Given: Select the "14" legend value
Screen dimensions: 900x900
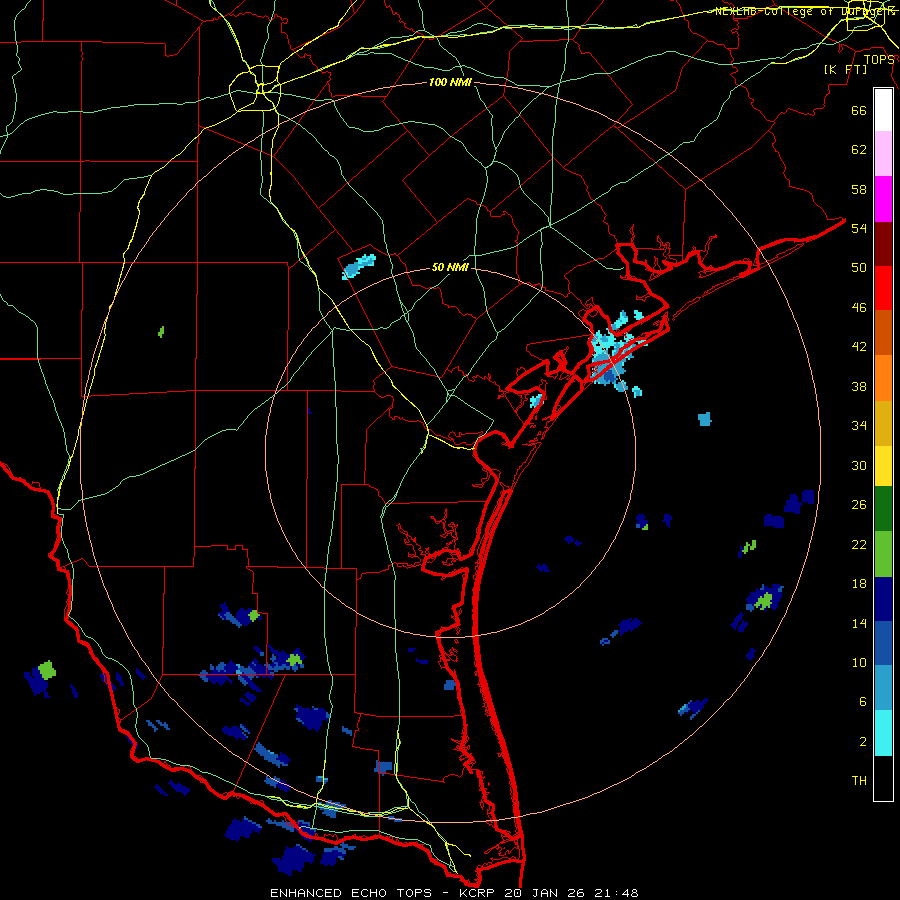Looking at the screenshot, I should (x=859, y=623).
